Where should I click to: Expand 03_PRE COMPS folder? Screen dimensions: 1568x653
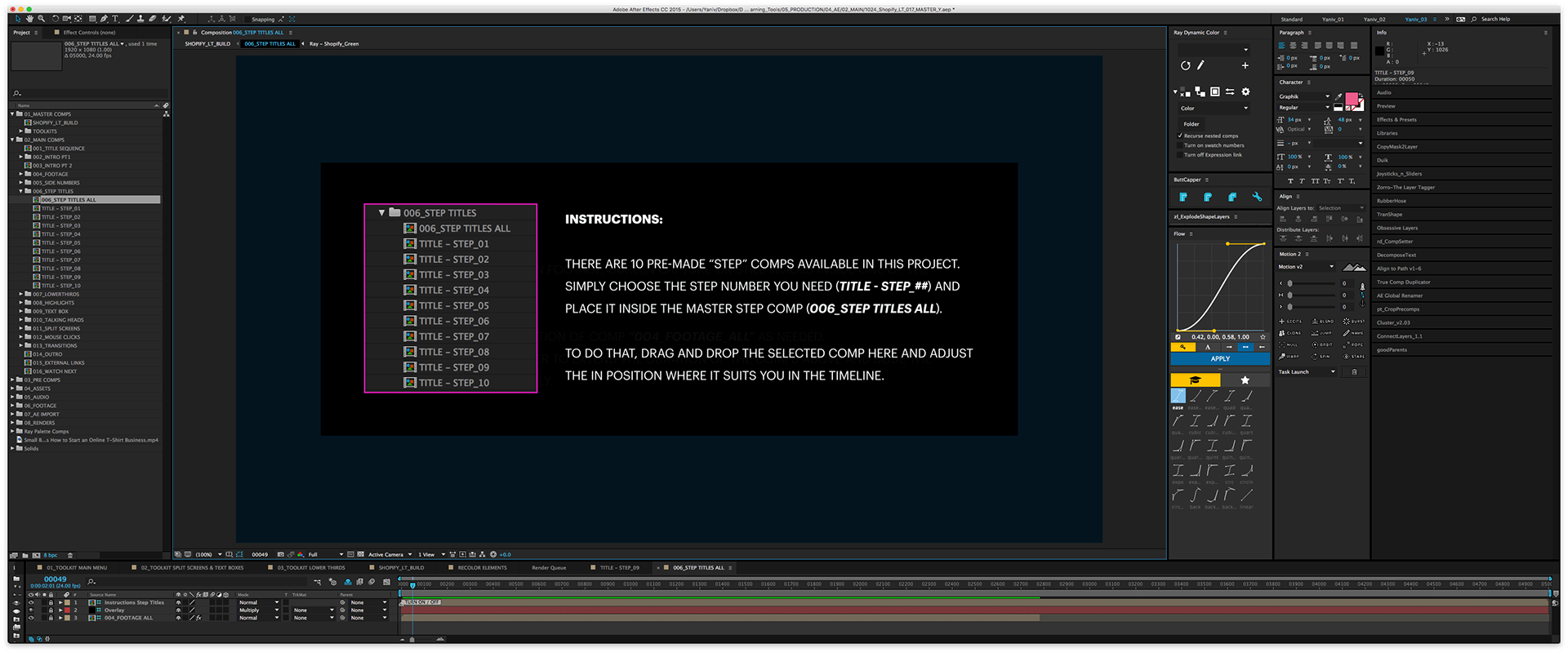click(12, 380)
